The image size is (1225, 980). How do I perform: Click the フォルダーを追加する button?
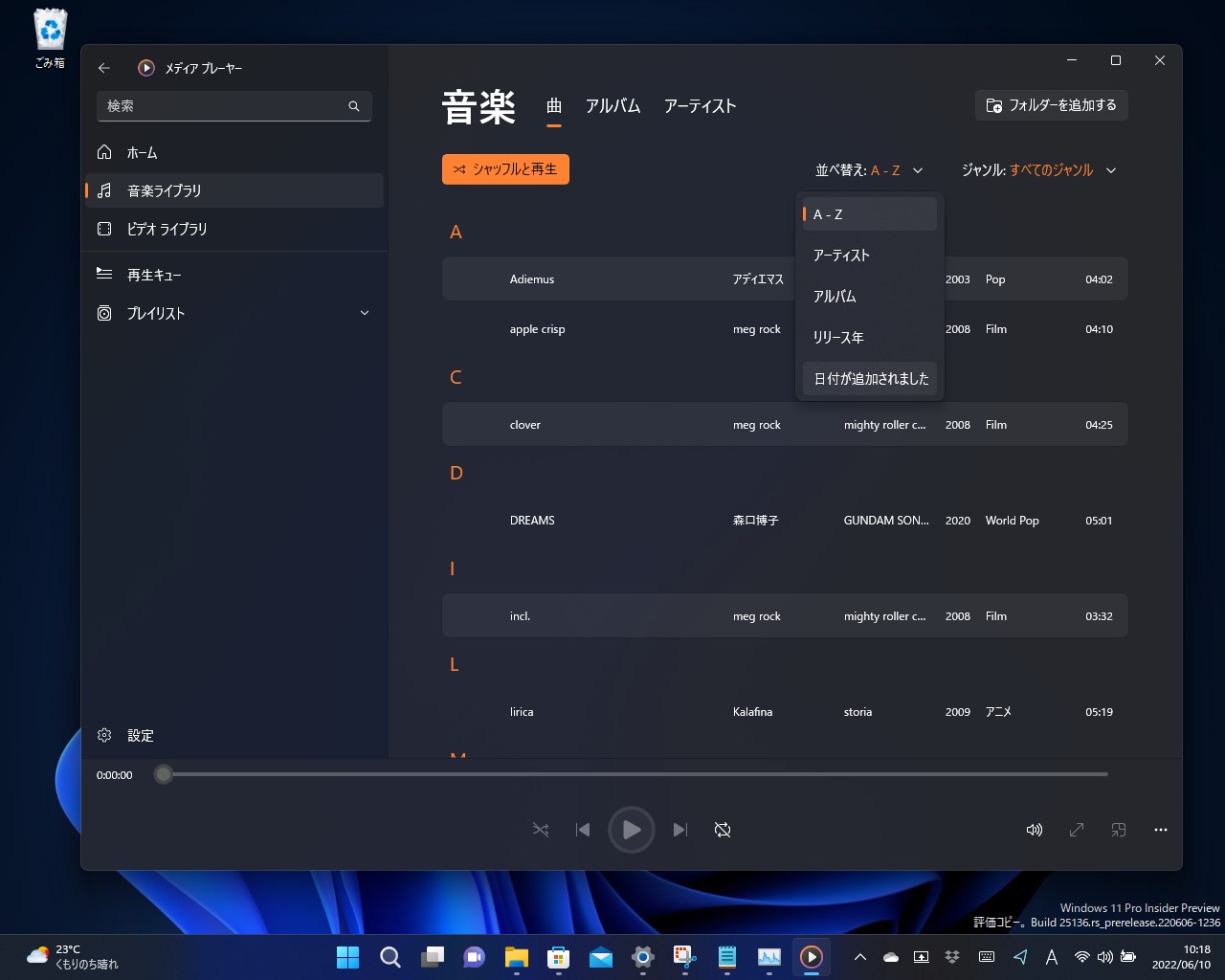coord(1051,105)
